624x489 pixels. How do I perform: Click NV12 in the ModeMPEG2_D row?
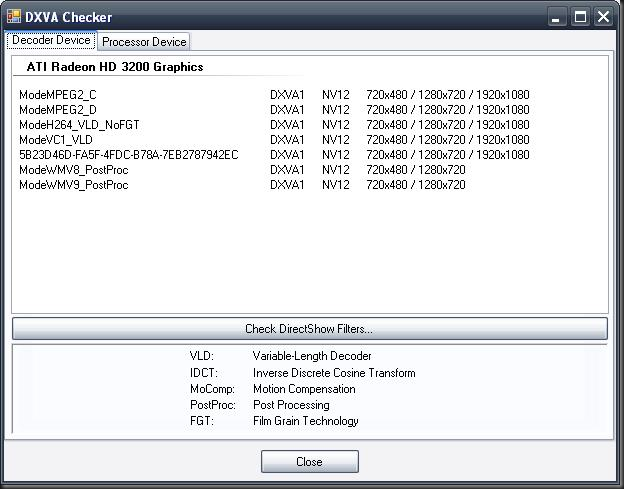tap(336, 110)
